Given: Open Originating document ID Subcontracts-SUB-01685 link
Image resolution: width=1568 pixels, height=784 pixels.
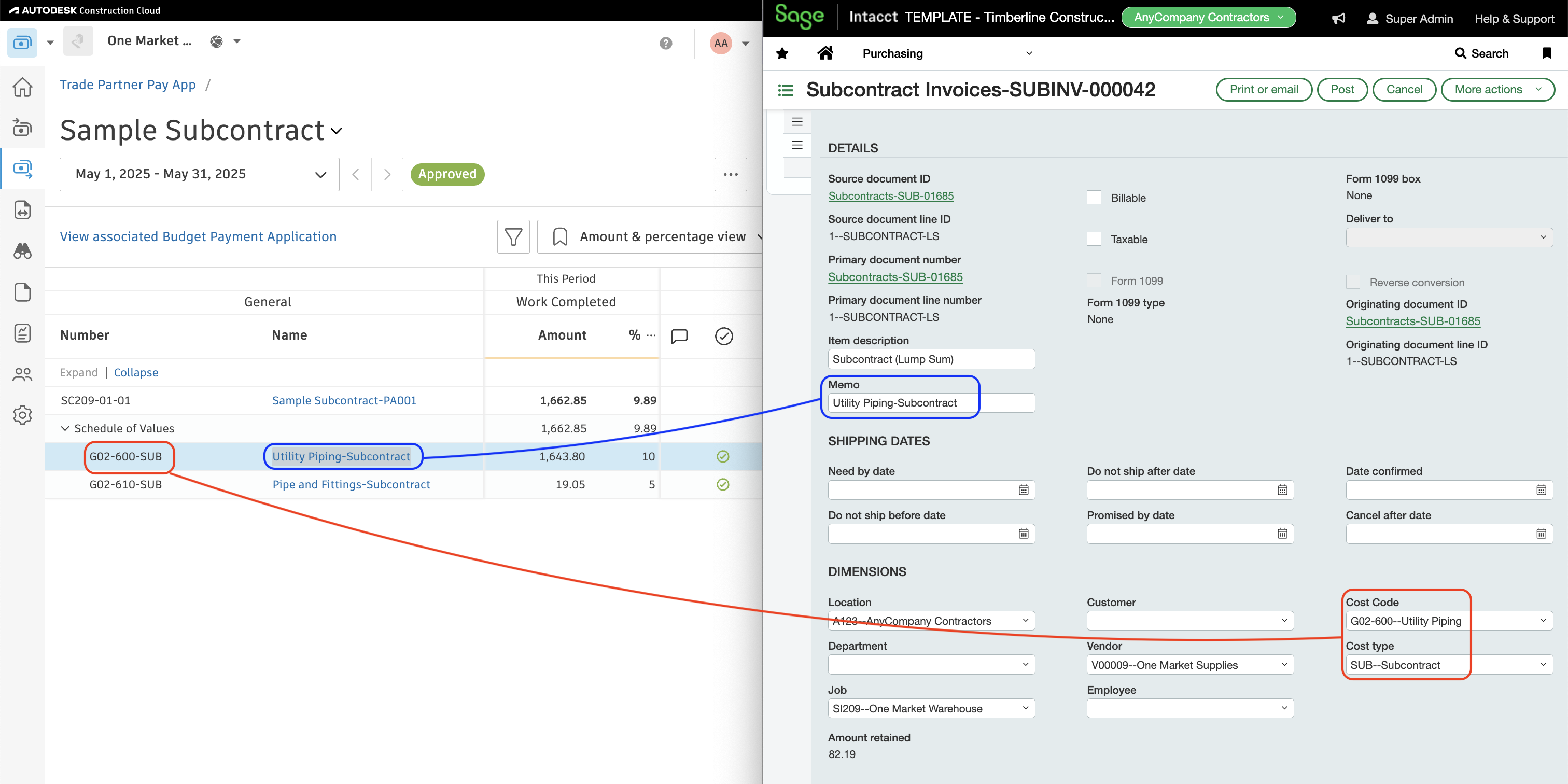Looking at the screenshot, I should [x=1412, y=321].
